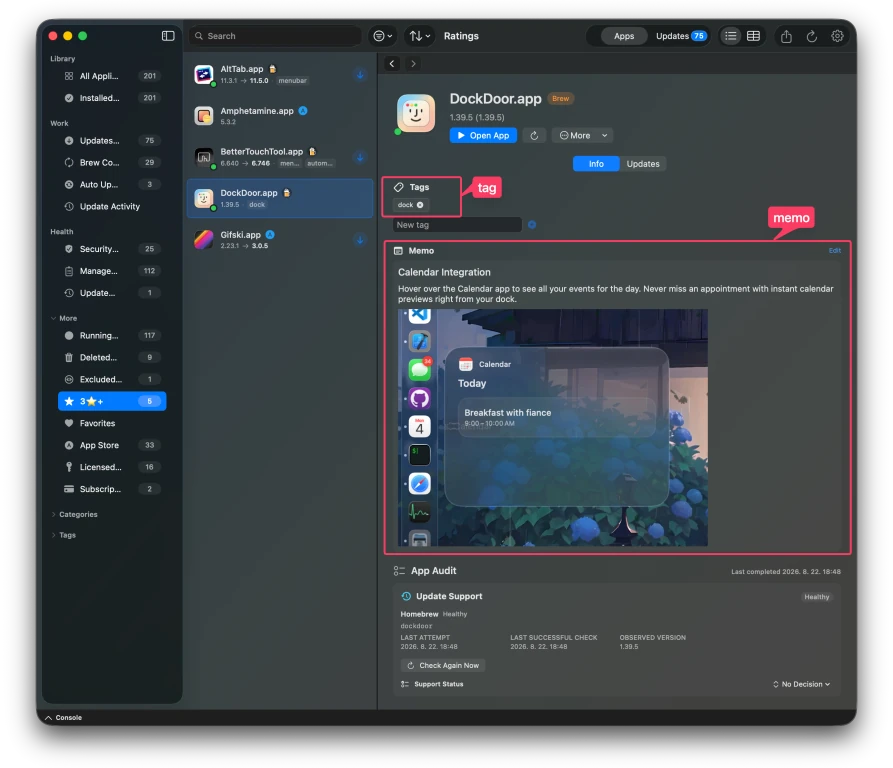Expand the Tags sidebar section
This screenshot has height=768, width=893.
click(54, 535)
